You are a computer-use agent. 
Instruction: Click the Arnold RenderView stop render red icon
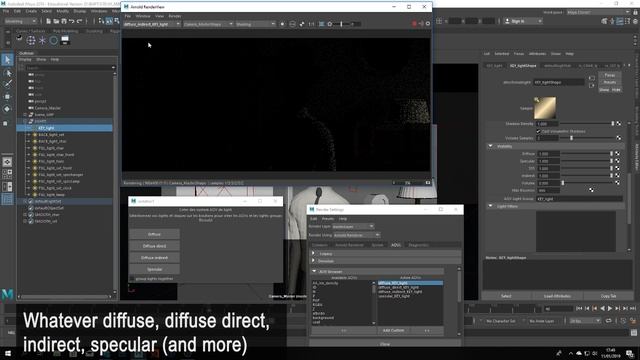[x=414, y=24]
